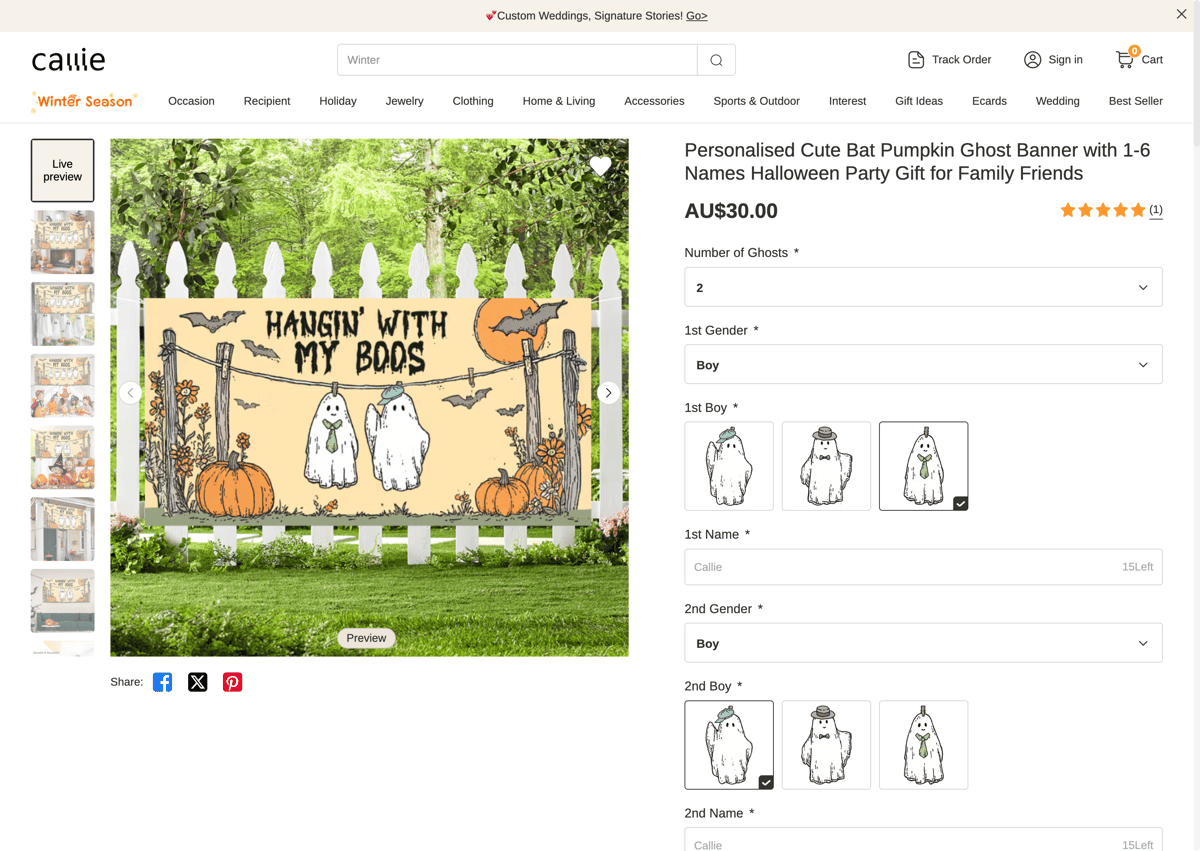Screen dimensions: 1200x851
Task: Share on Pinterest
Action: click(232, 682)
